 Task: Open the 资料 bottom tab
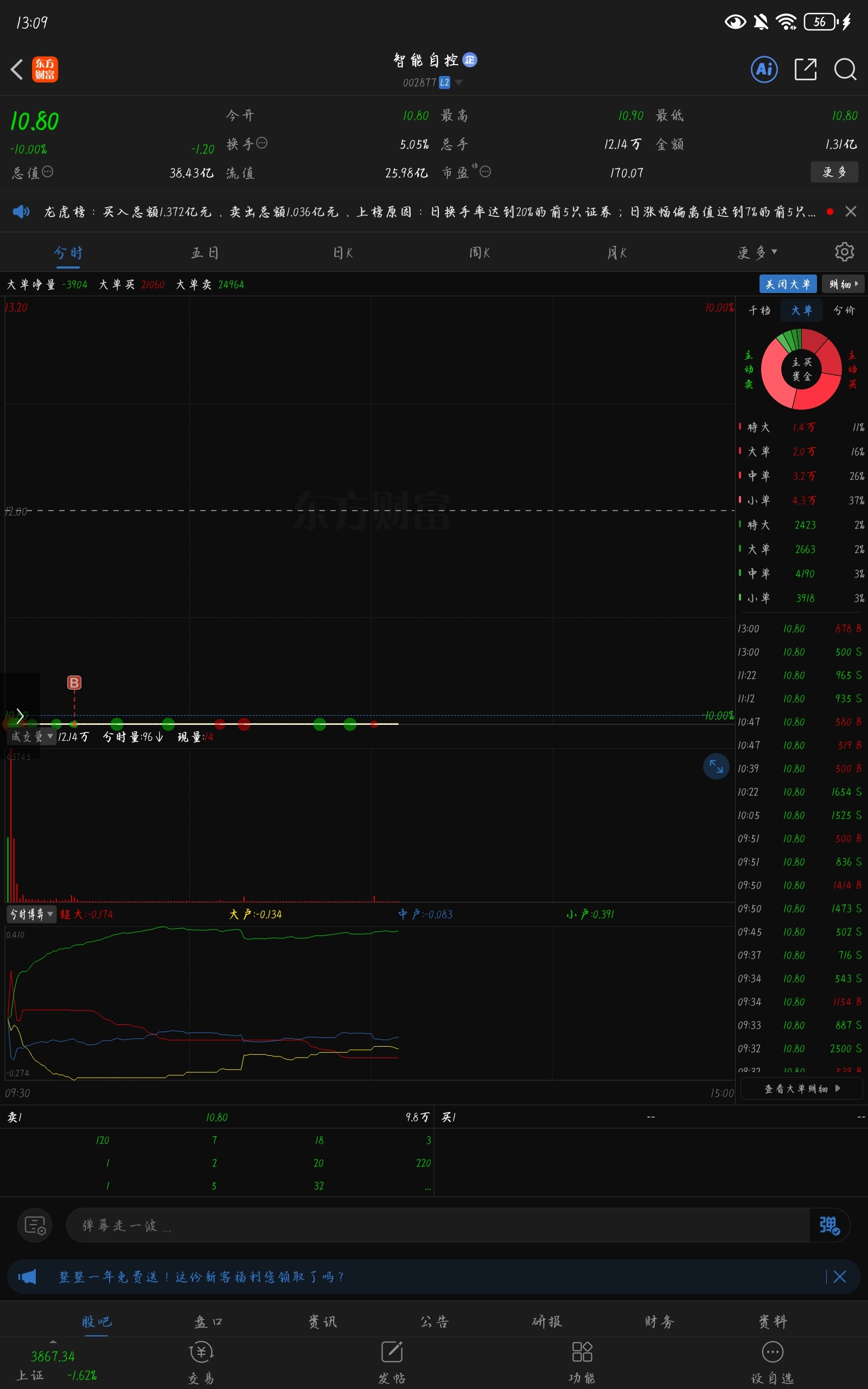point(773,1321)
